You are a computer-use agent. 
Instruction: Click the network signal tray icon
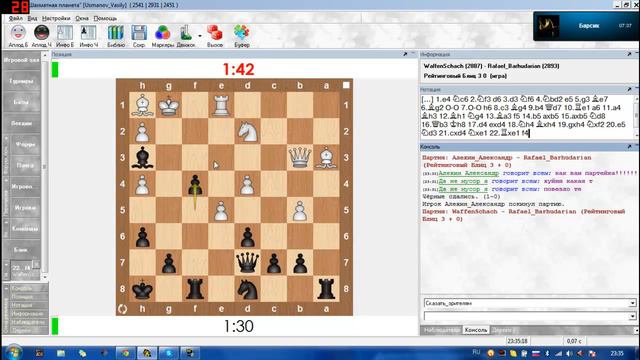coord(558,353)
